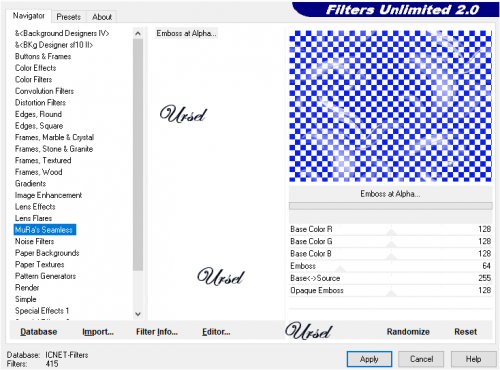Viewport: 500px width, 370px height.
Task: Click the category list down arrow
Action: [138, 314]
